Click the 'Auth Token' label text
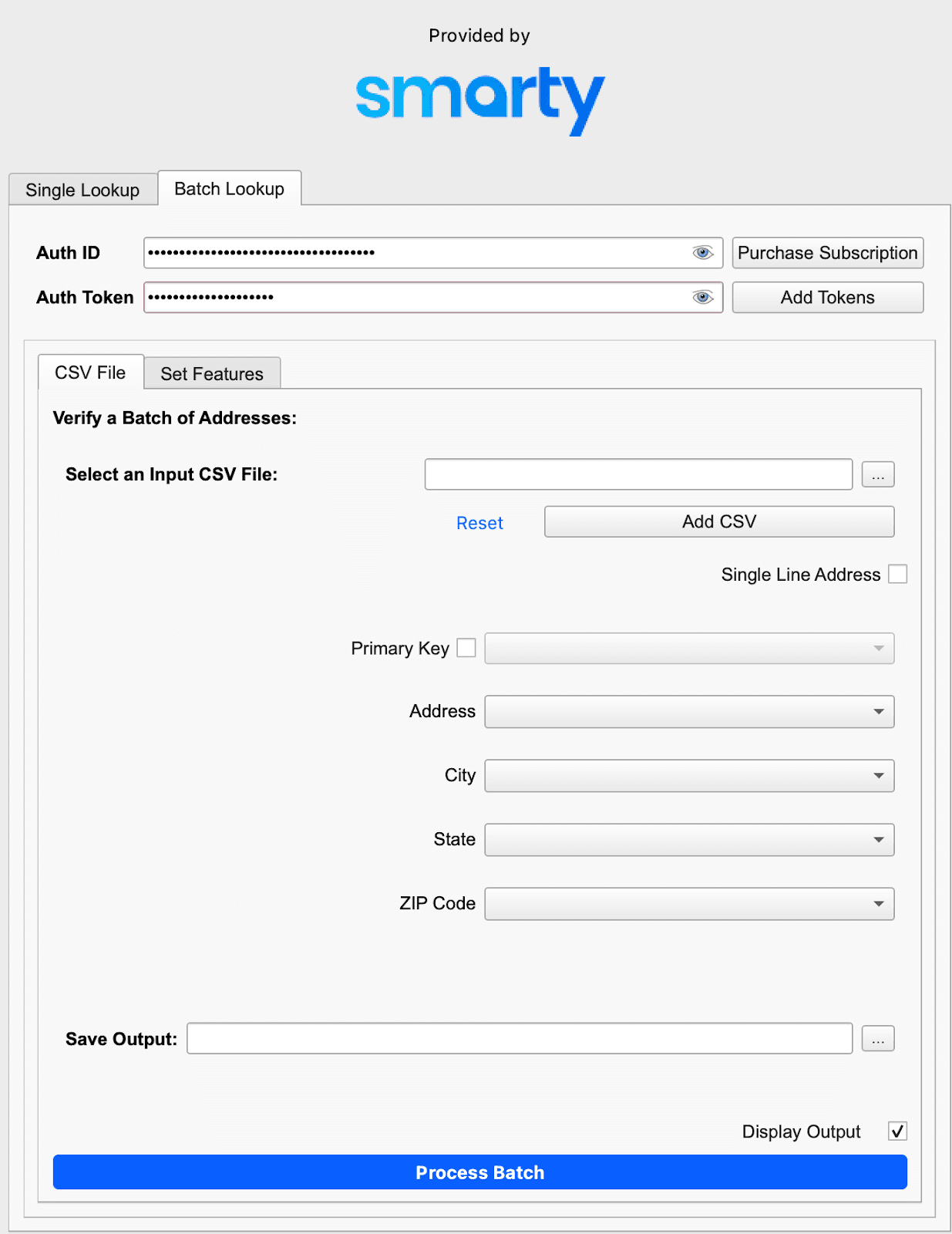The image size is (952, 1234). 85,298
